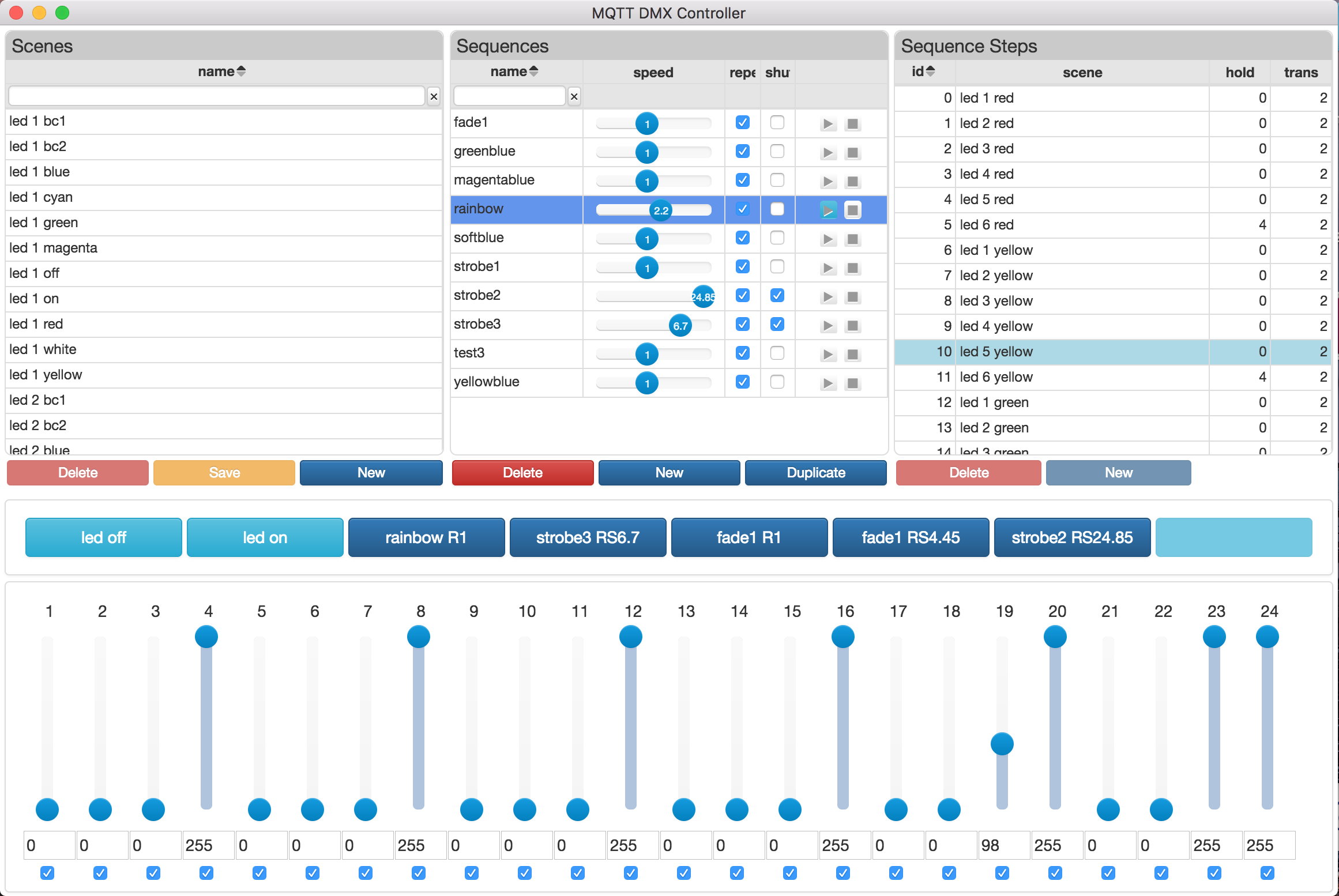Disable repeat for the softblue sequence
Viewport: 1339px width, 896px height.
coord(743,238)
